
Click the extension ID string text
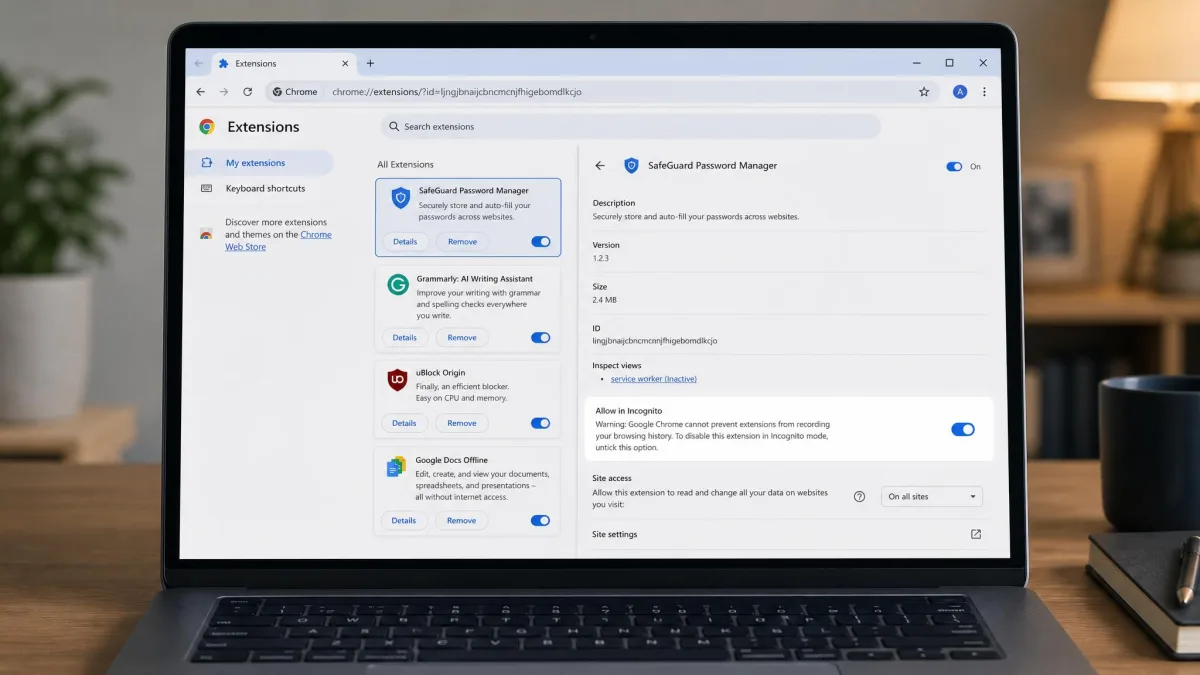(x=655, y=341)
